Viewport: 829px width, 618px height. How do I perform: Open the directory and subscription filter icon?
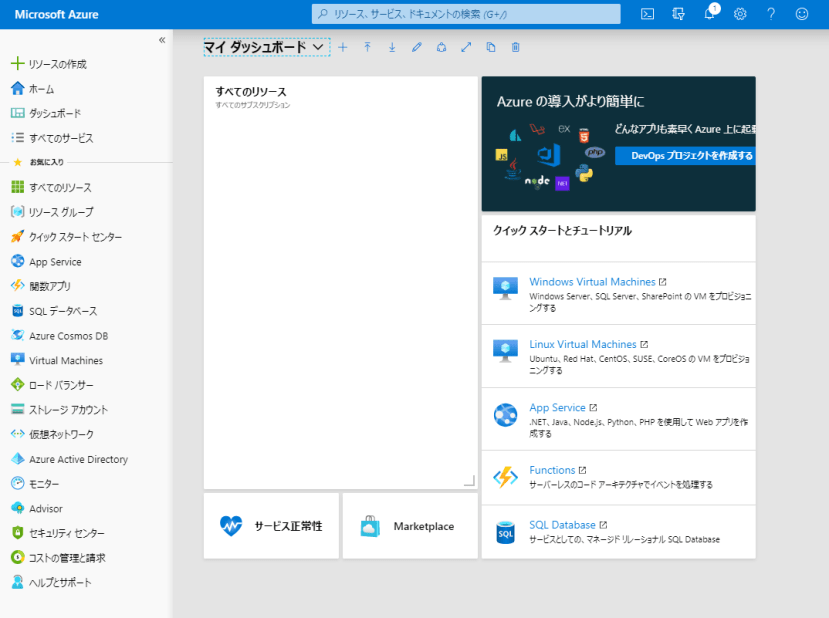(x=678, y=14)
